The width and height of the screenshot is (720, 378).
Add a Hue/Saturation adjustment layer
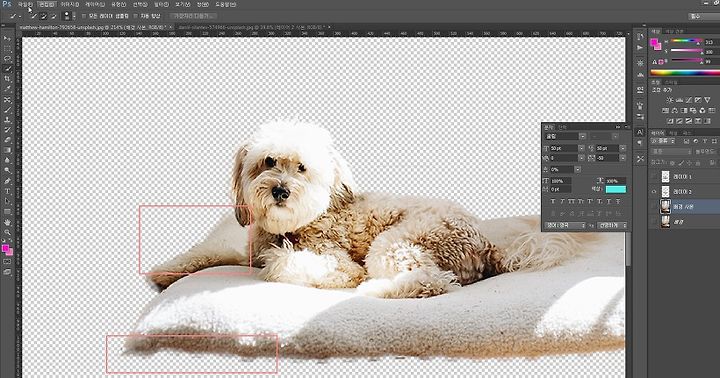pyautogui.click(x=665, y=110)
